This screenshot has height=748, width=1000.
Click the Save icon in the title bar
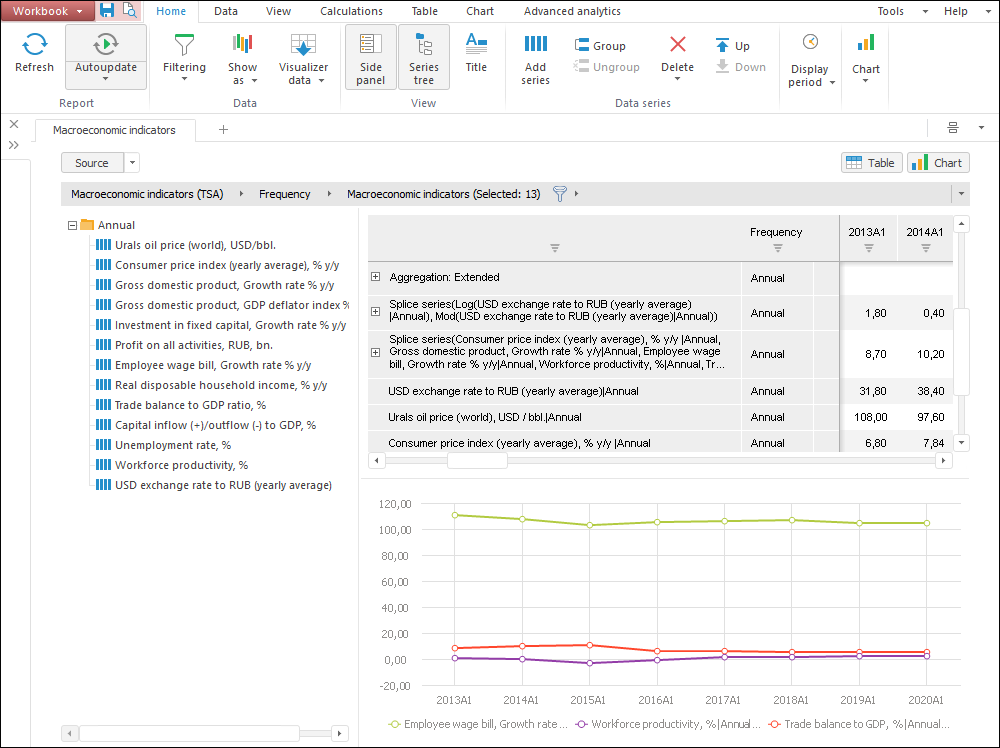(x=107, y=11)
